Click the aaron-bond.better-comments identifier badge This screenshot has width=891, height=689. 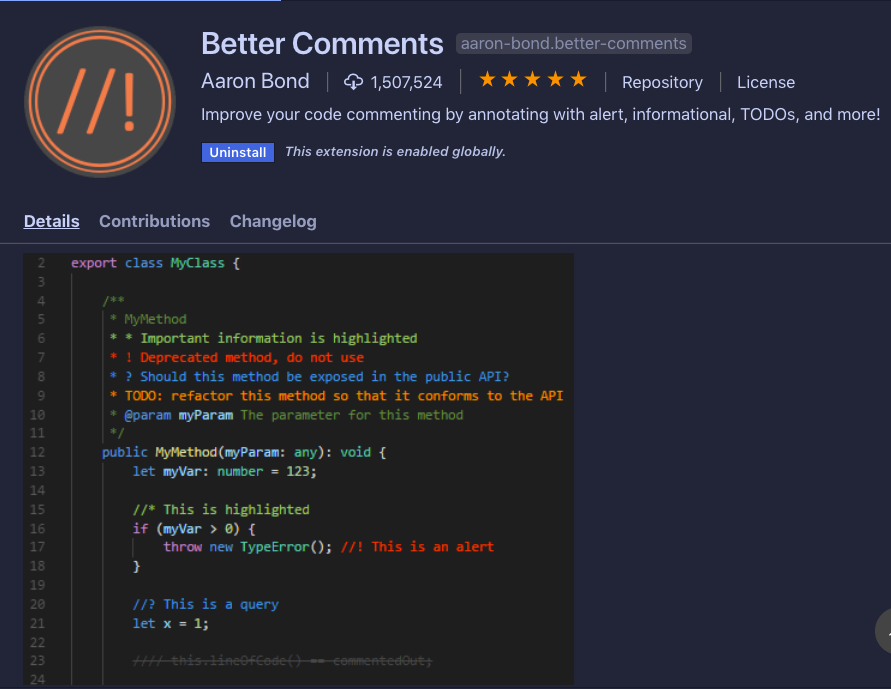tap(573, 43)
